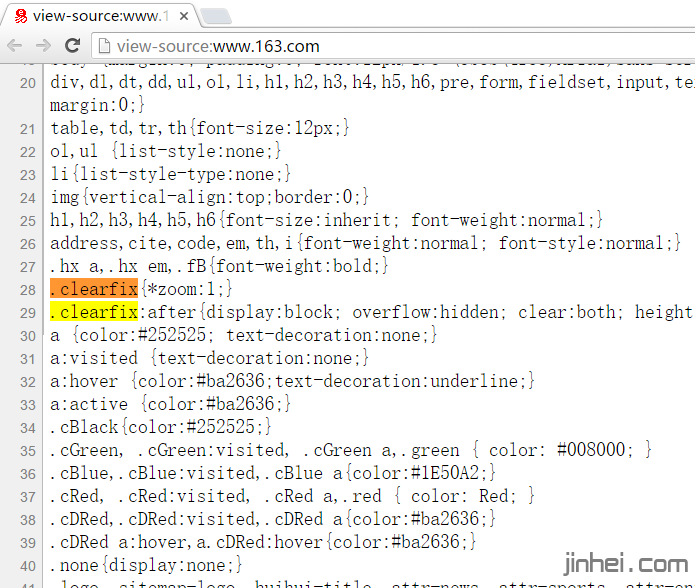This screenshot has width=695, height=588.
Task: Go back with the browser back arrow
Action: (15, 45)
